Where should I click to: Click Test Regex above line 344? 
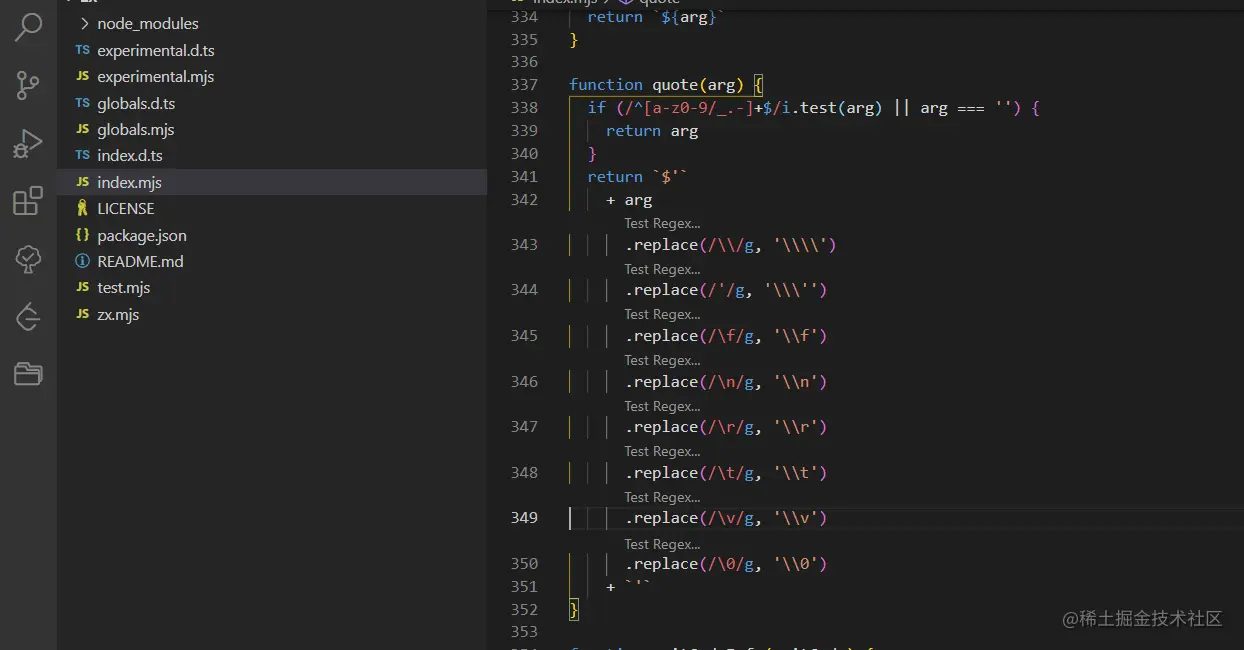pyautogui.click(x=662, y=269)
